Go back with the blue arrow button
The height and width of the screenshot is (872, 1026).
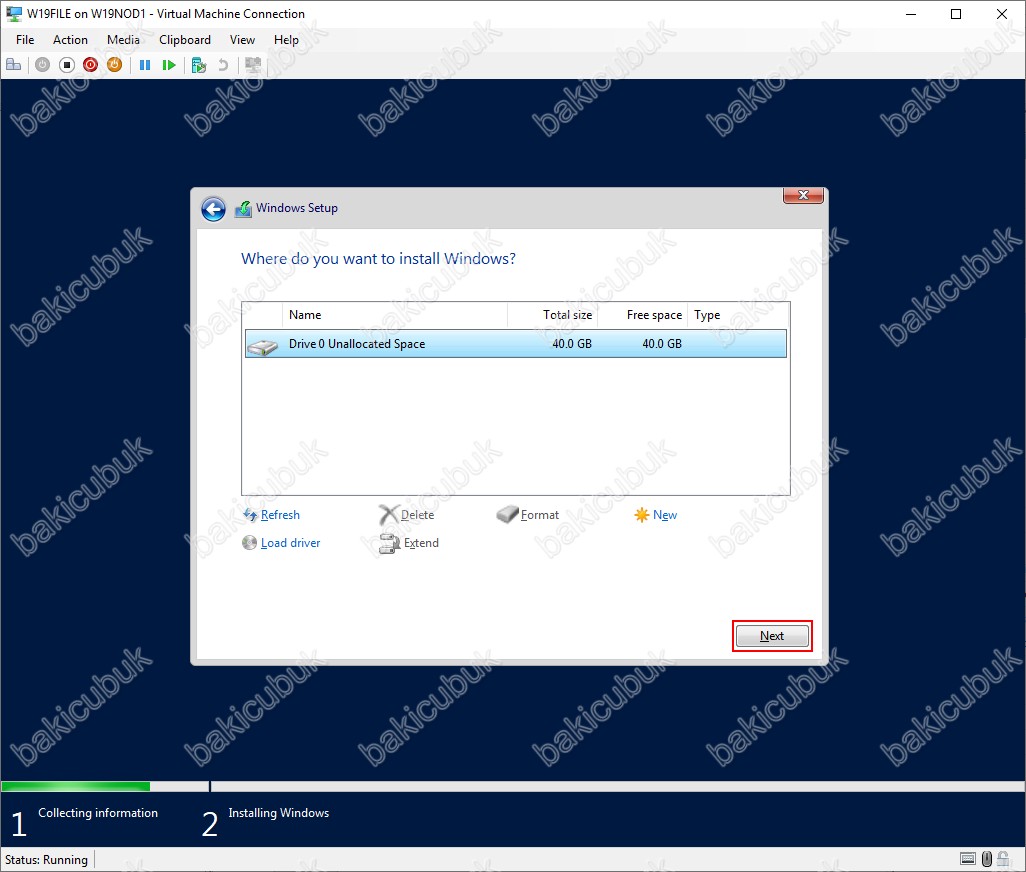click(213, 209)
